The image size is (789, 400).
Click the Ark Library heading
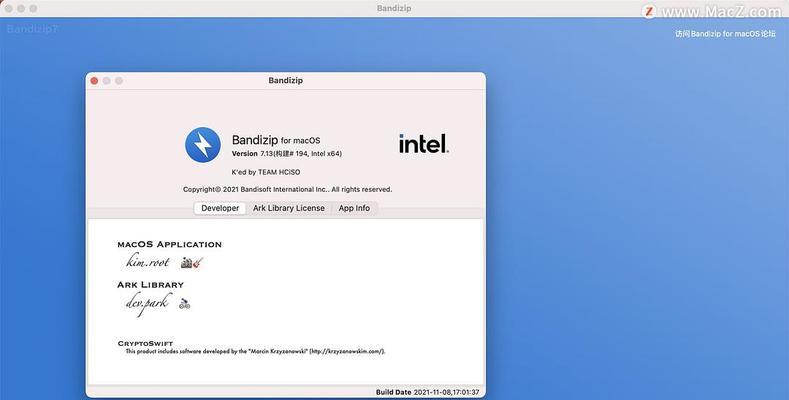pos(150,285)
